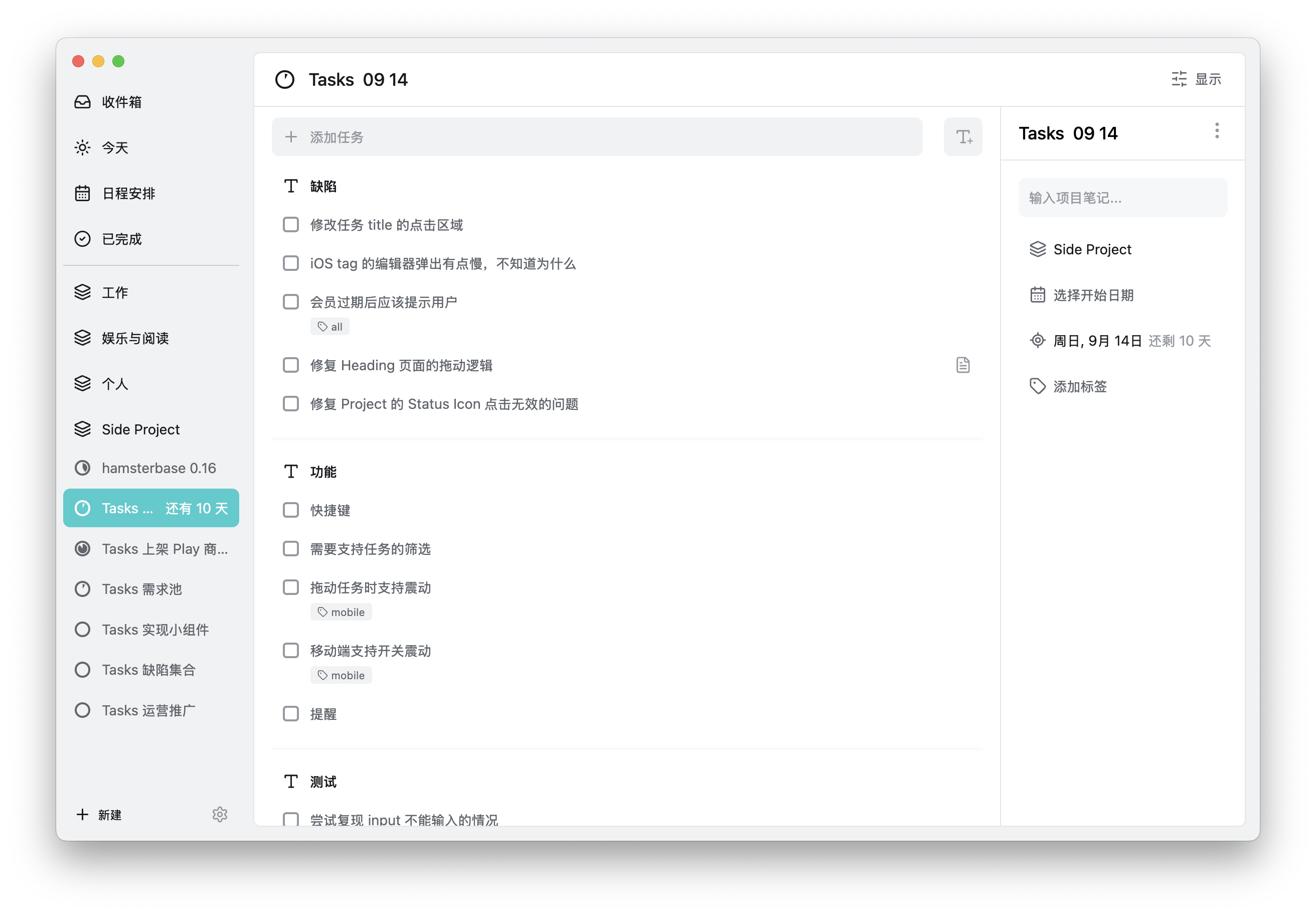Screen dimensions: 1316x915
Task: Open the settings gear in sidebar
Action: click(x=220, y=815)
